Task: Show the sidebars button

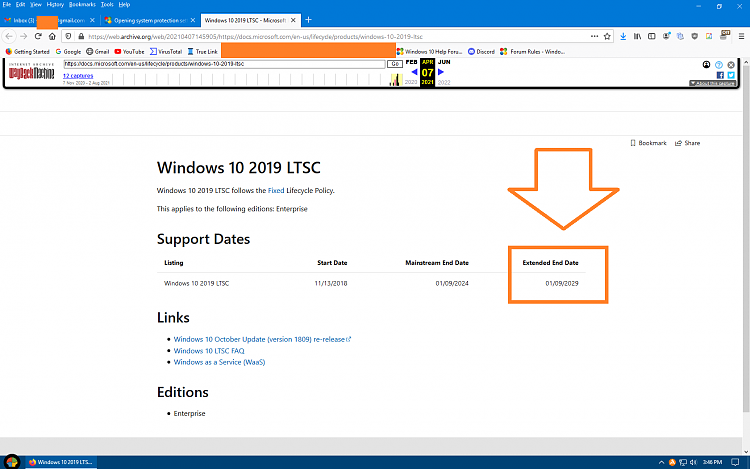Action: tap(651, 36)
